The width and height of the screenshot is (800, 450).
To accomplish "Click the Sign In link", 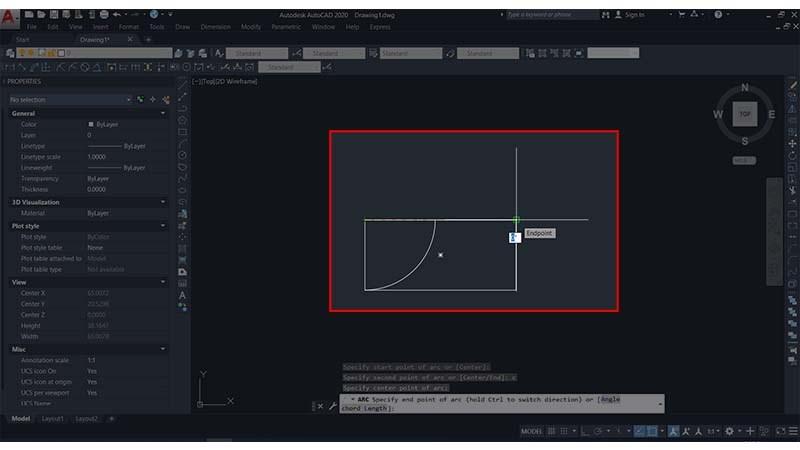I will click(x=635, y=15).
